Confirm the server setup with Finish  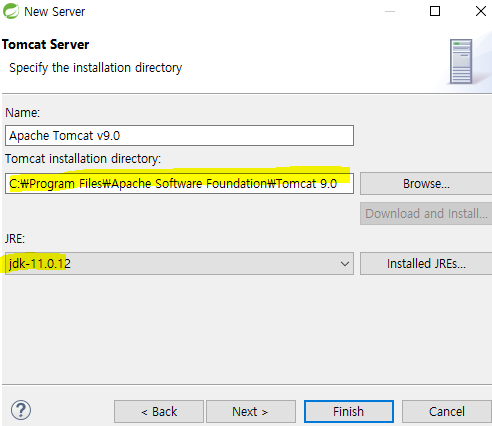(349, 411)
